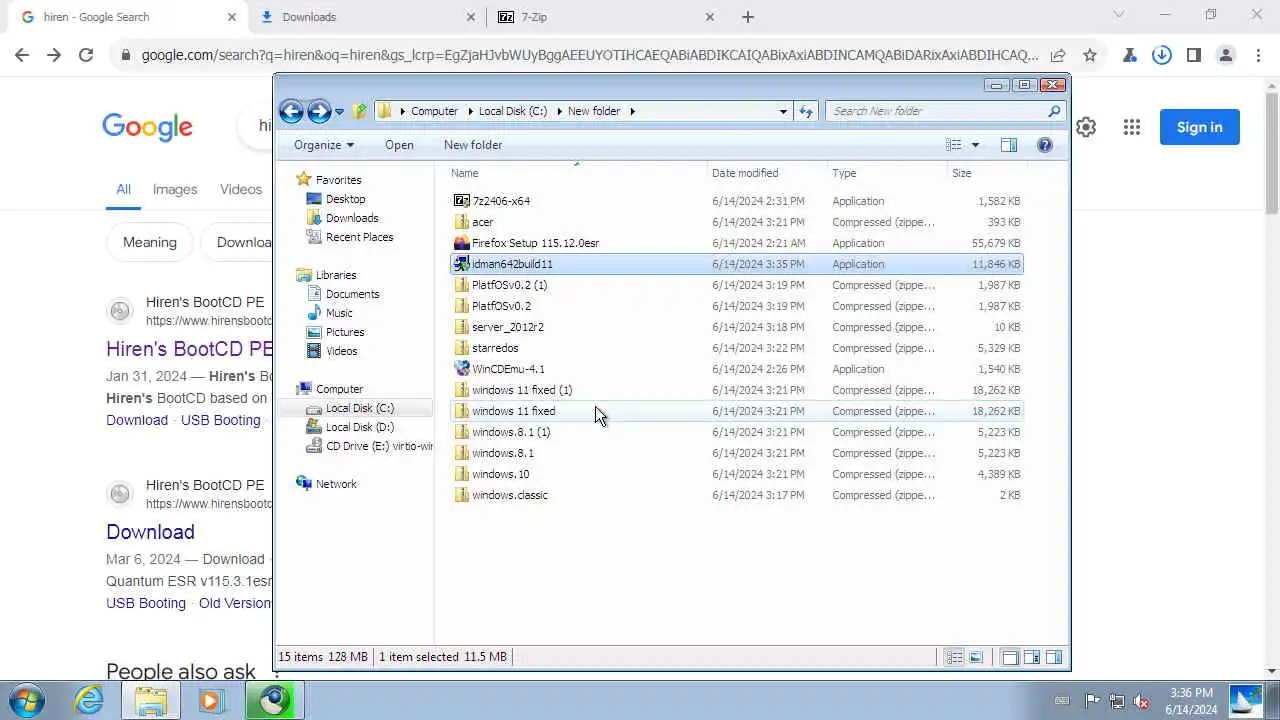The image size is (1280, 720).
Task: Click the Explorer help icon
Action: point(1045,145)
